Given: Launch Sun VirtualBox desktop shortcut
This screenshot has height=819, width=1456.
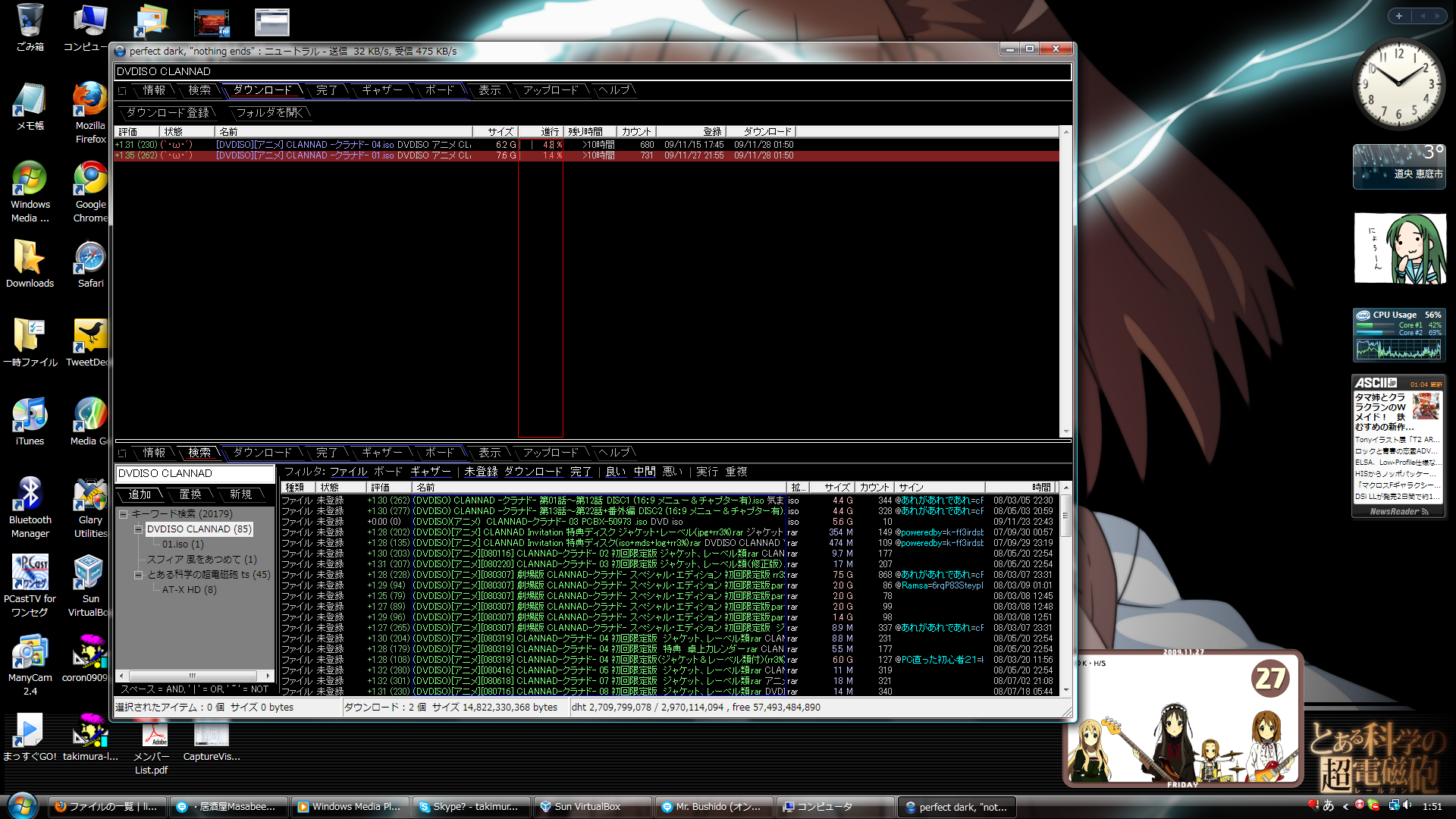Looking at the screenshot, I should point(89,585).
